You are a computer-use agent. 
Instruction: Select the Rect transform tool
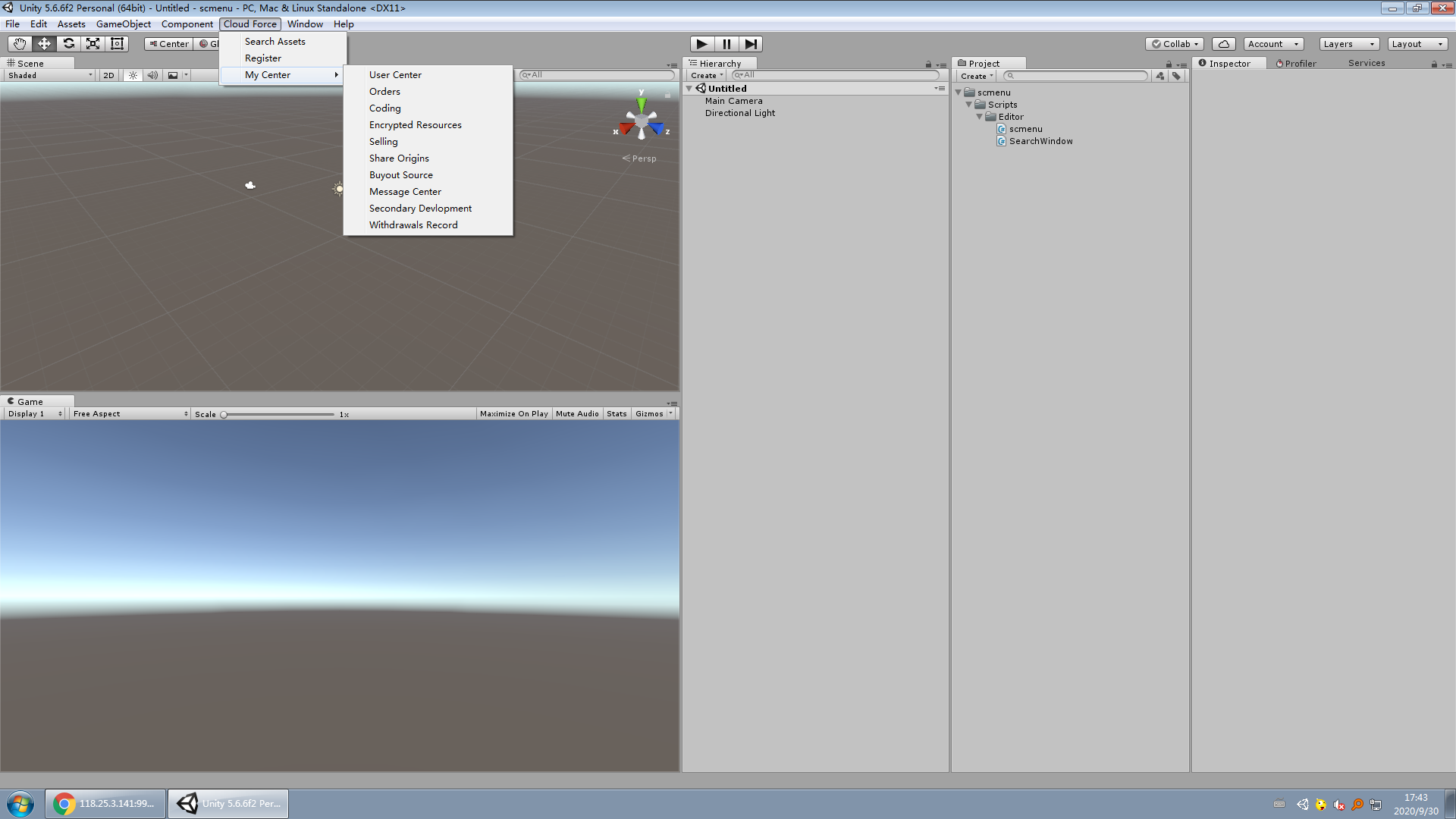click(x=117, y=44)
